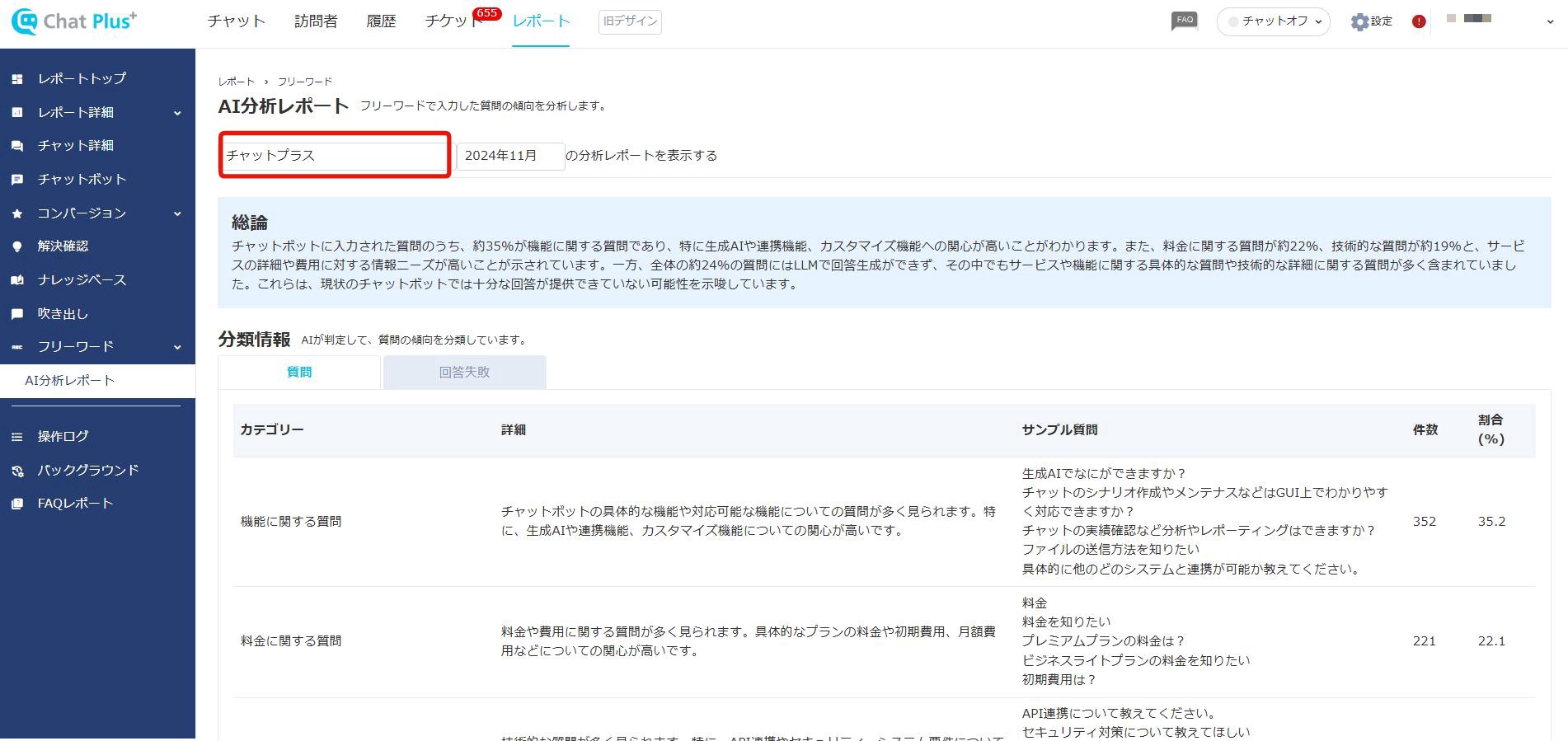Viewport: 1568px width, 741px height.
Task: Click the バックグラウンド icon
Action: pyautogui.click(x=16, y=471)
